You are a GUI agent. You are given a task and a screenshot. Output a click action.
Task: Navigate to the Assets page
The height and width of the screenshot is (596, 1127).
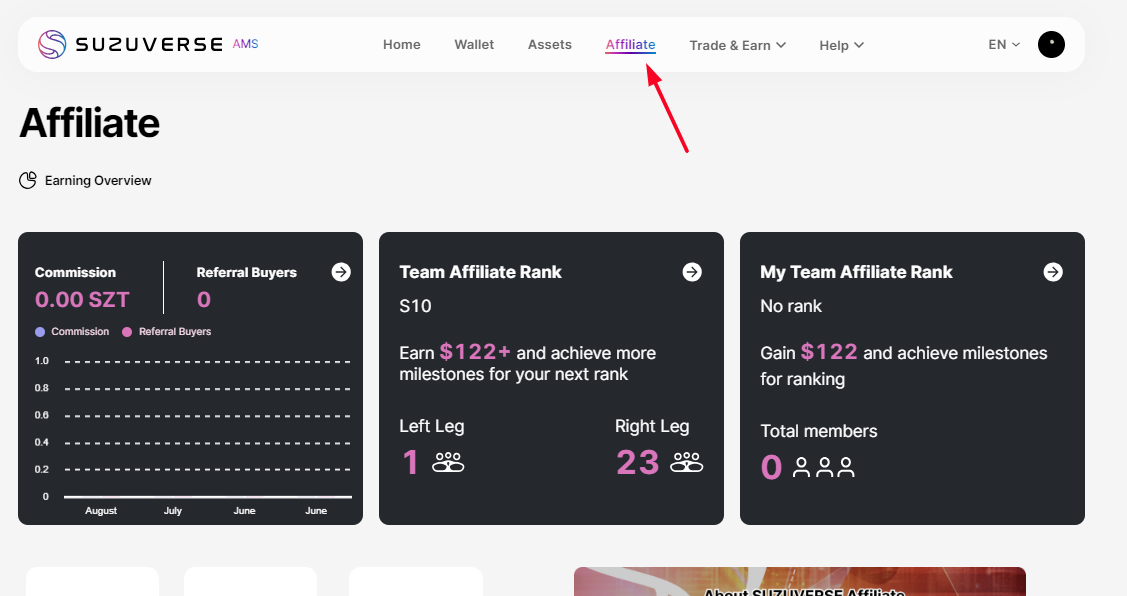coord(550,45)
